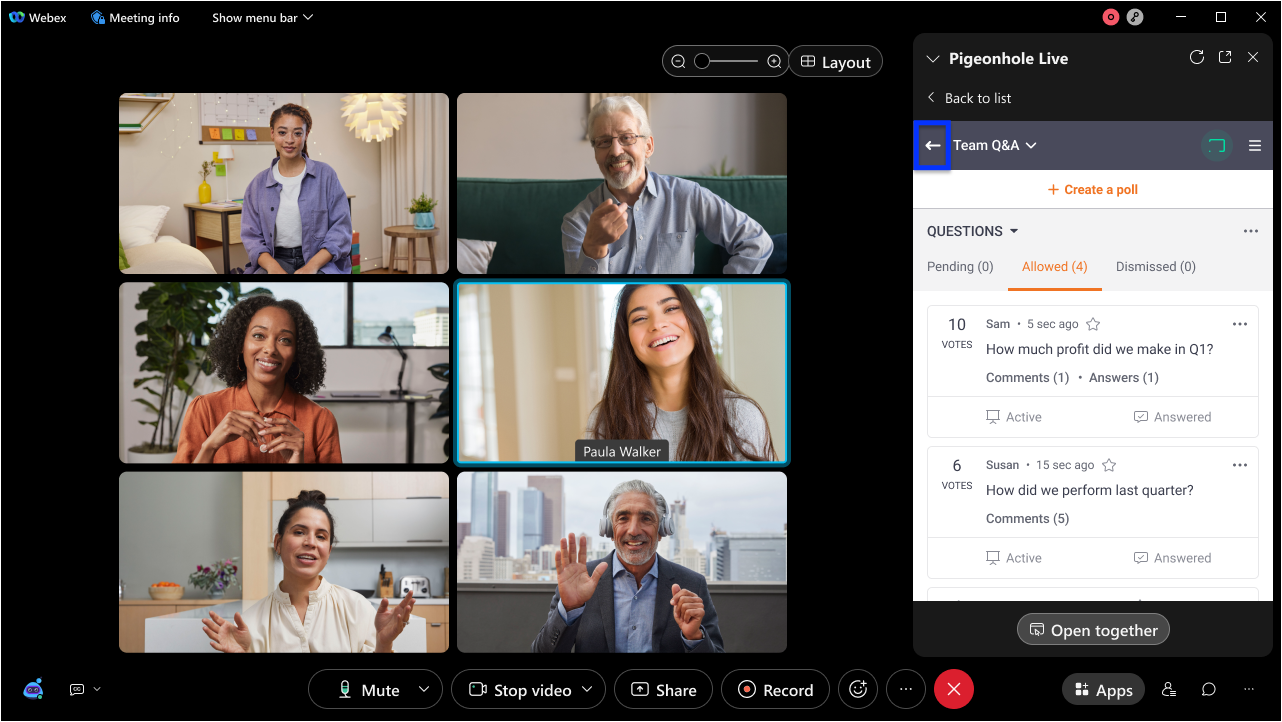Mark Susan's question as Answered

pyautogui.click(x=1172, y=558)
